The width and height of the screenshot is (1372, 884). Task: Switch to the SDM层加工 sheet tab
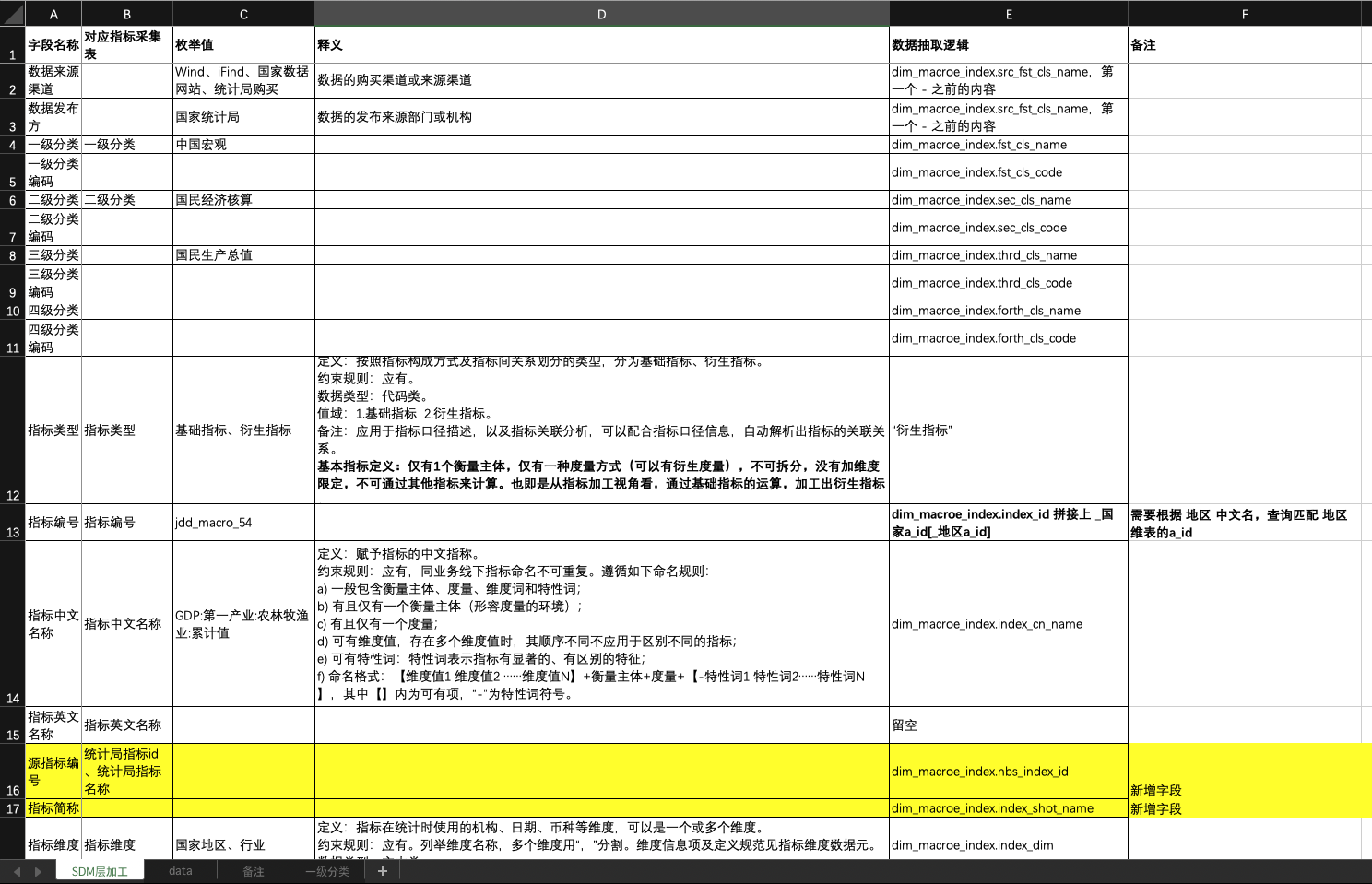100,871
